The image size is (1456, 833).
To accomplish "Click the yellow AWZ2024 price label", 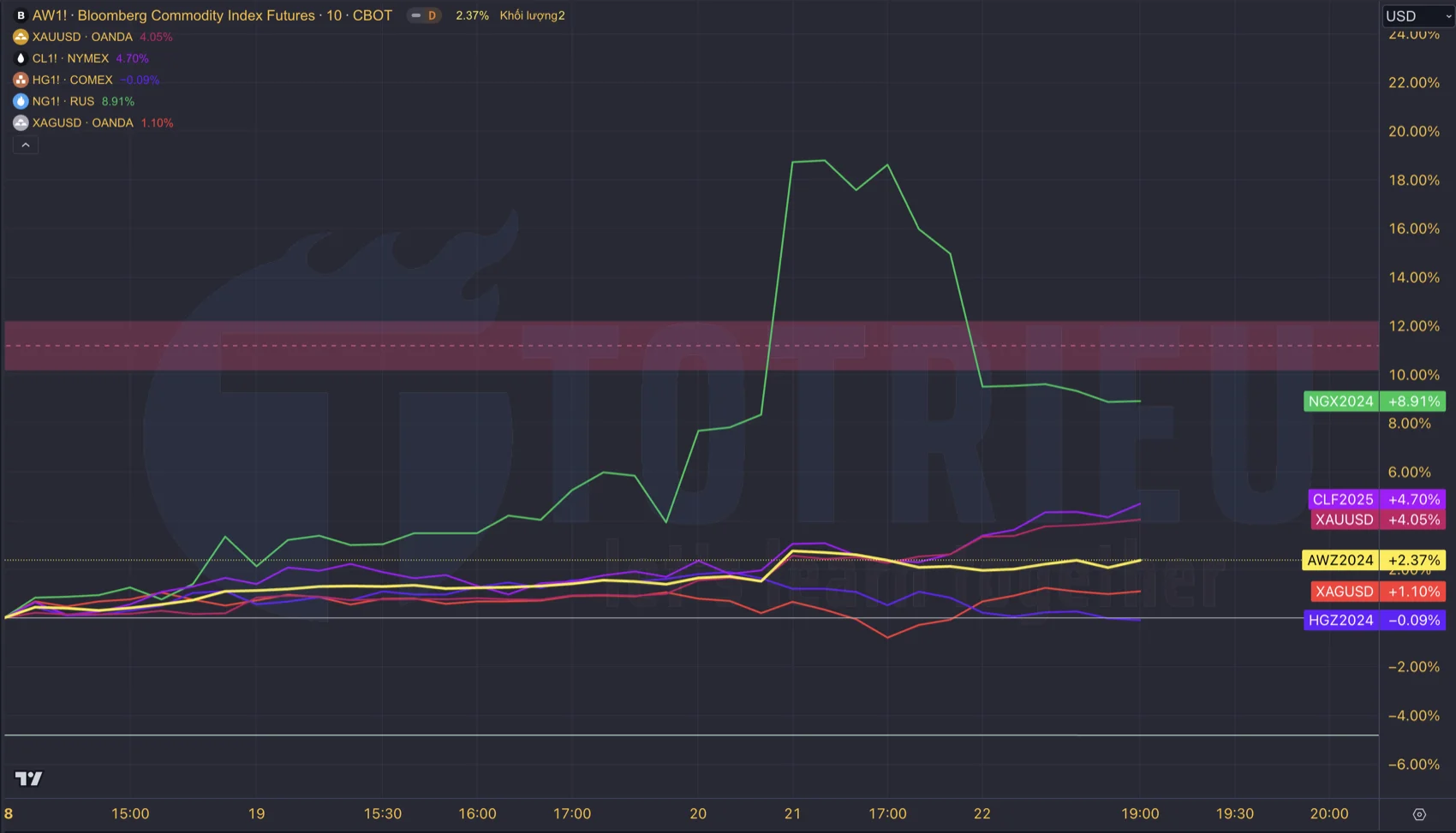I will pos(1340,560).
